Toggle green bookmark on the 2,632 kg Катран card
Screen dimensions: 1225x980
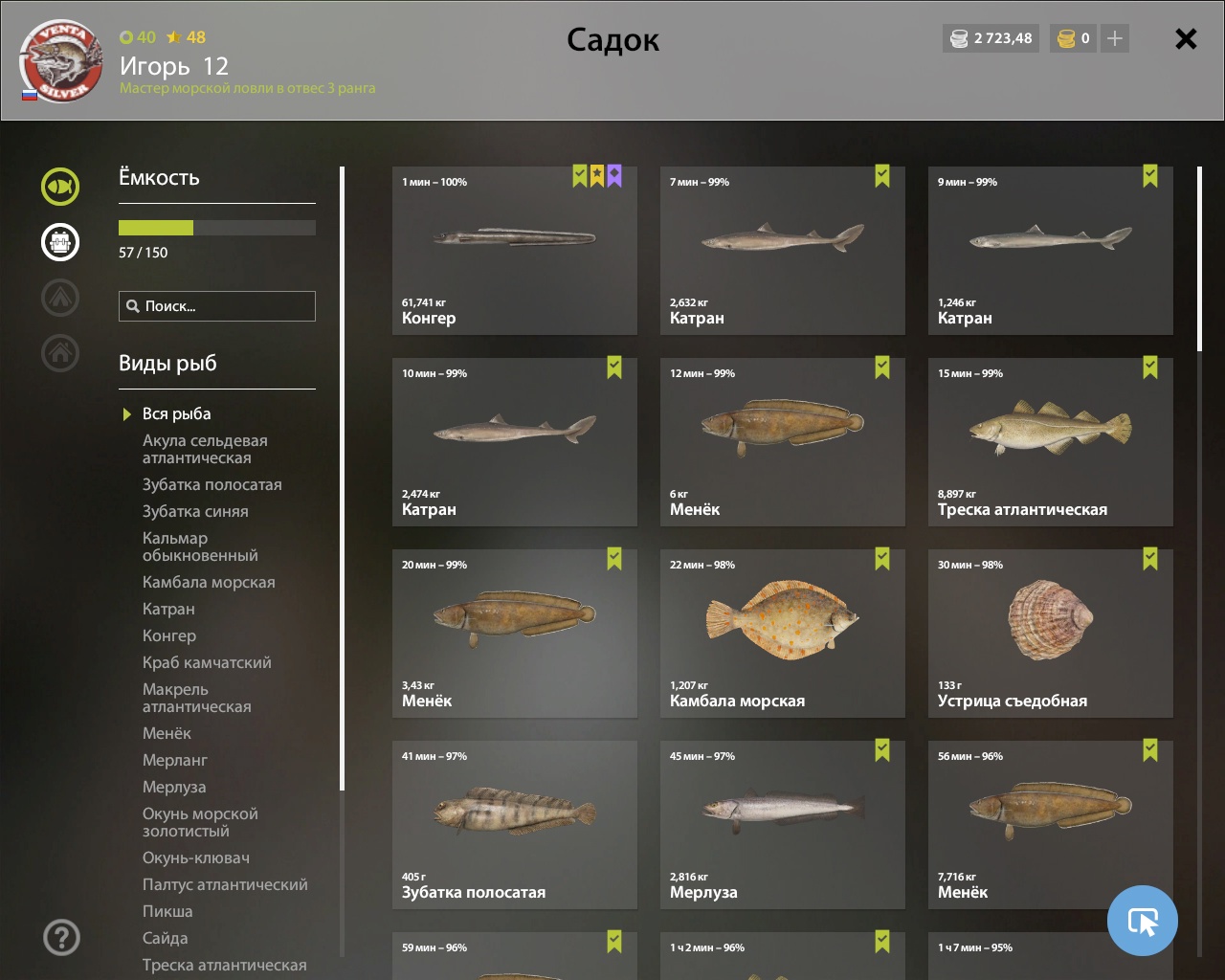(882, 176)
